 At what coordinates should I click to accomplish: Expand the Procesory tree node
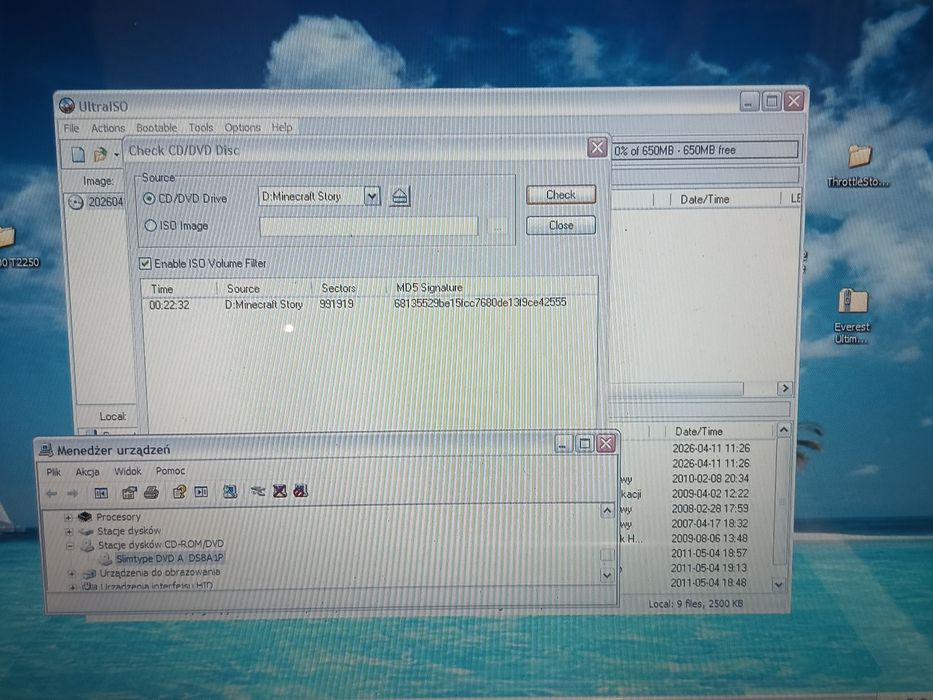68,517
